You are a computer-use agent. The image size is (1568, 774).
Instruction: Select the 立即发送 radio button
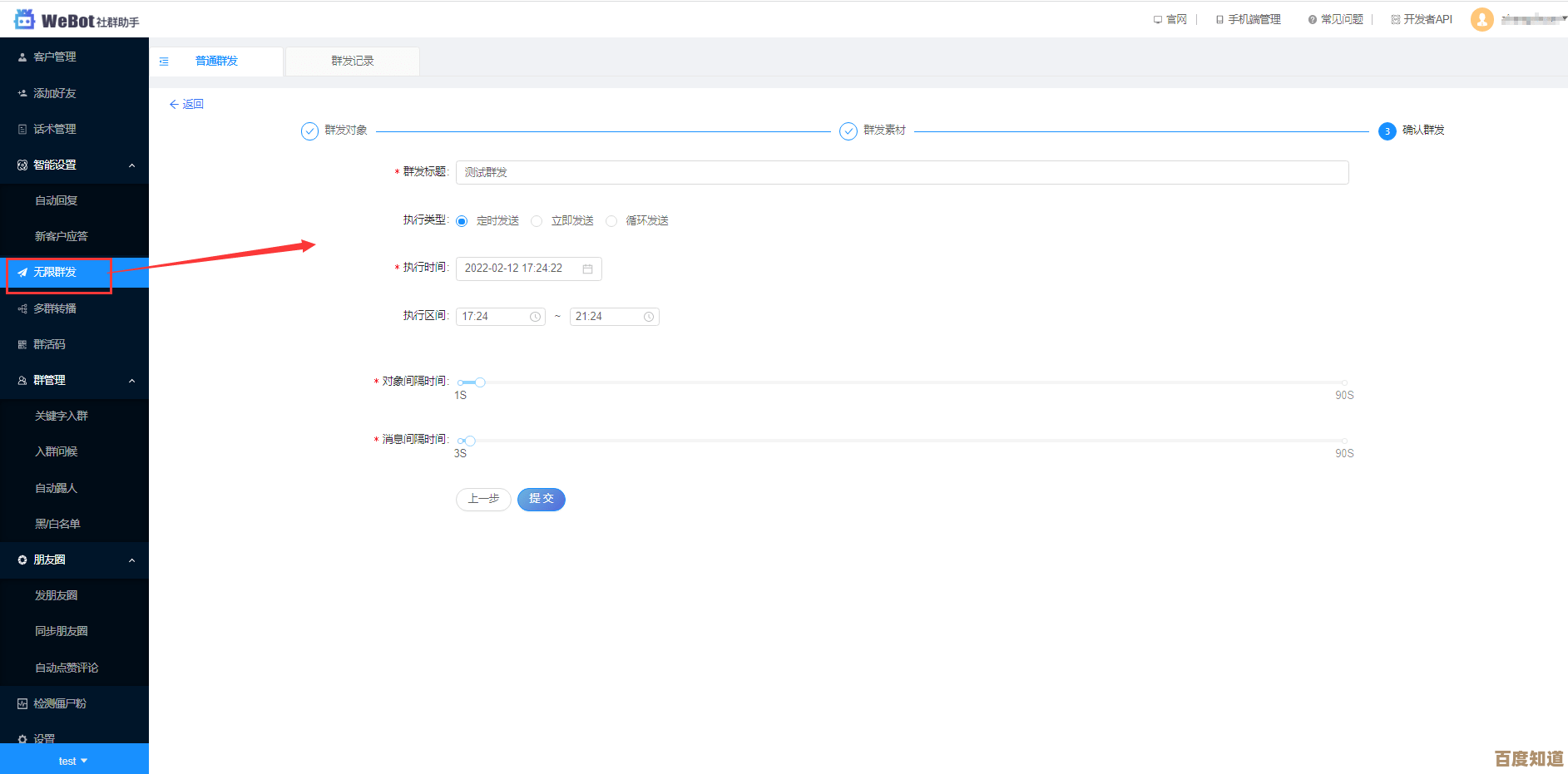click(537, 221)
